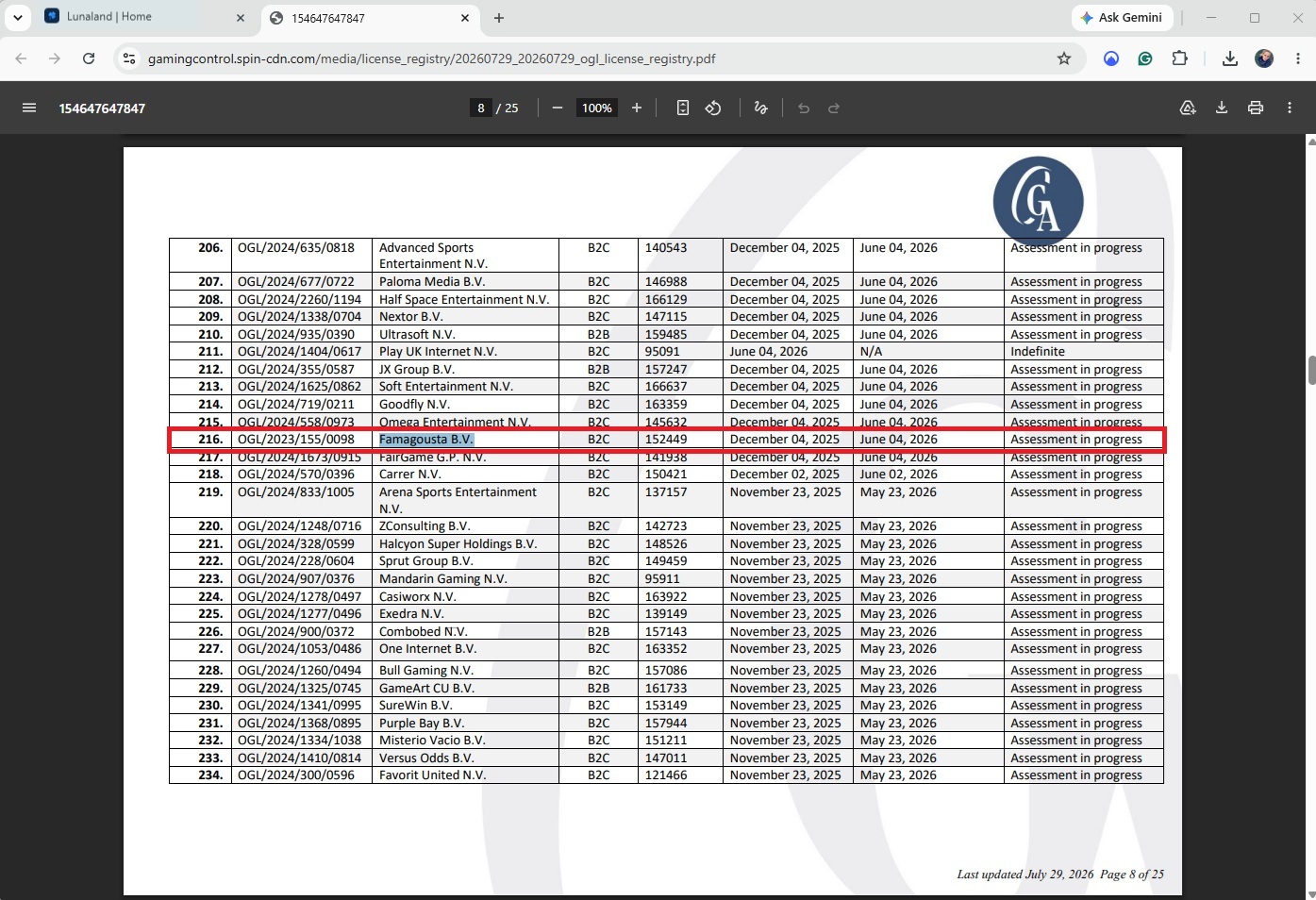Click the Purple Bay B.V. entry
This screenshot has width=1316, height=900.
(422, 724)
